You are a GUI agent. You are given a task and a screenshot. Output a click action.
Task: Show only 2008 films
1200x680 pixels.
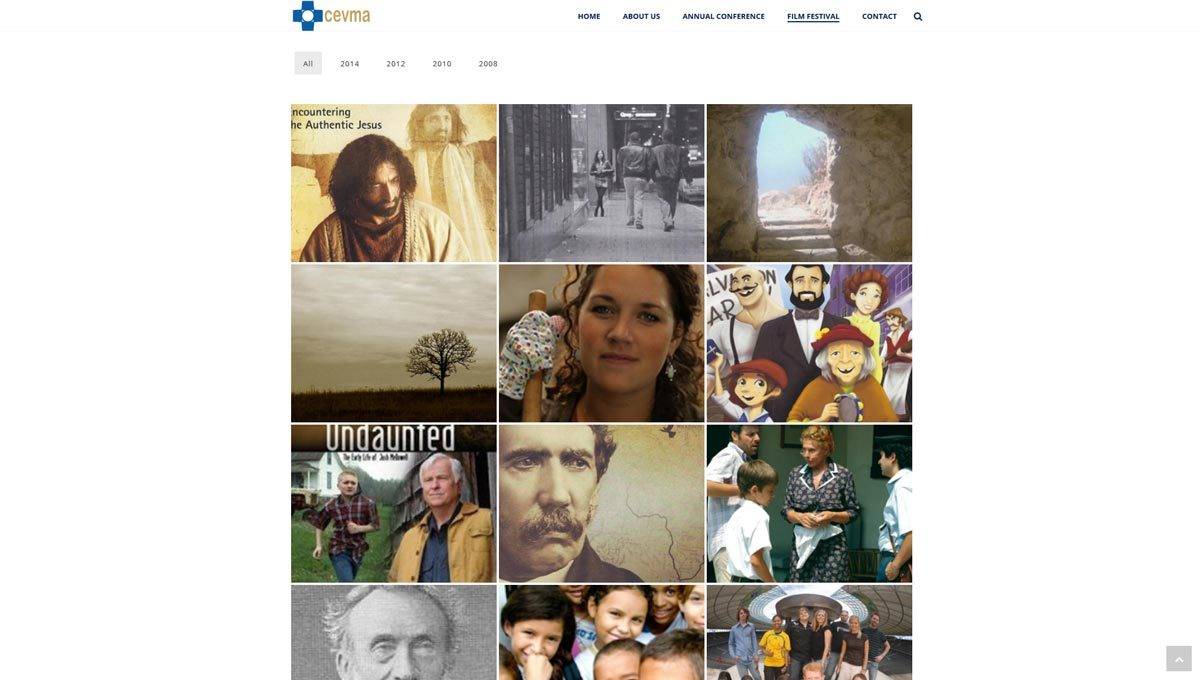[488, 63]
